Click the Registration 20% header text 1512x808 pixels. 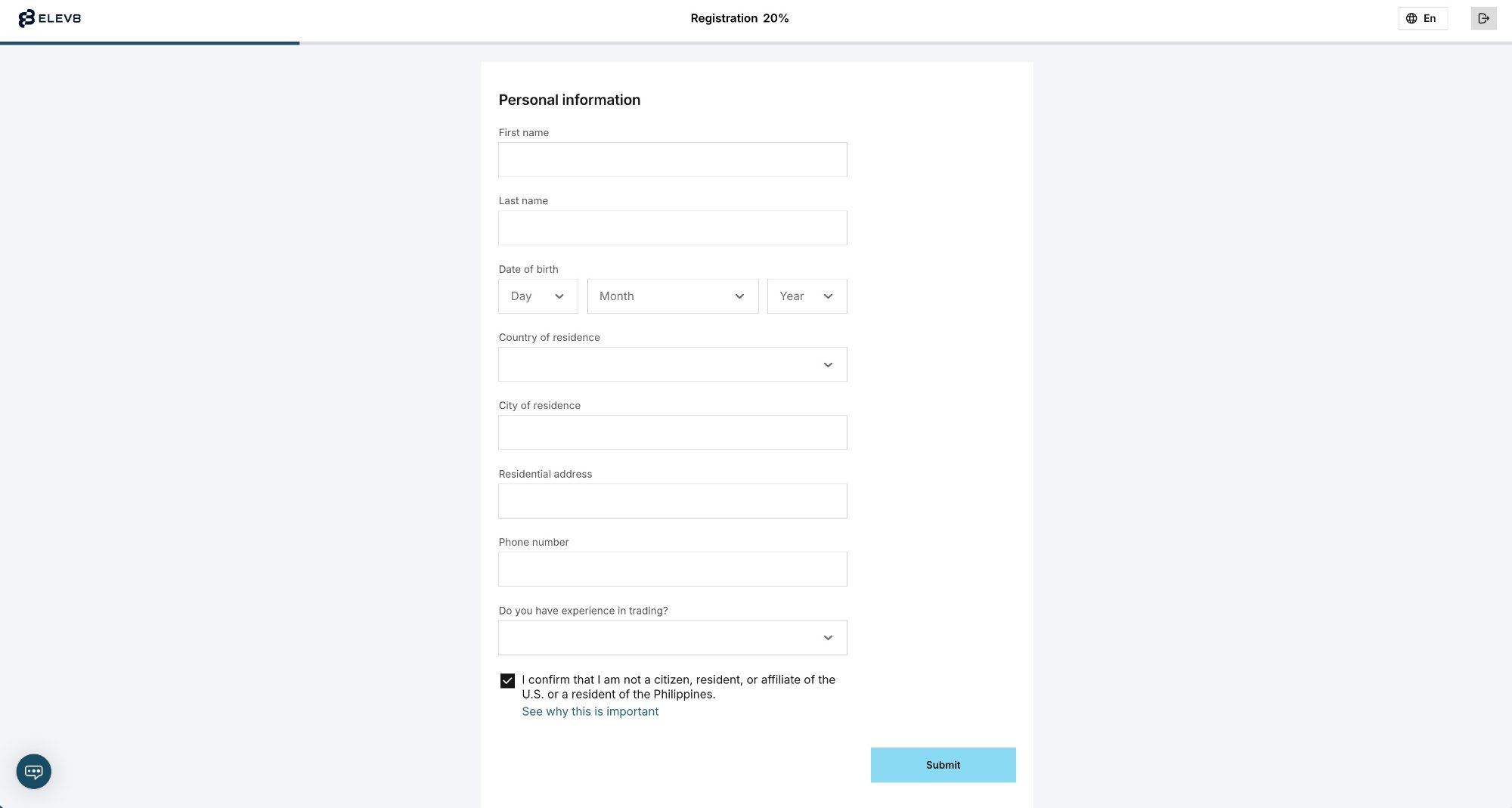coord(739,18)
